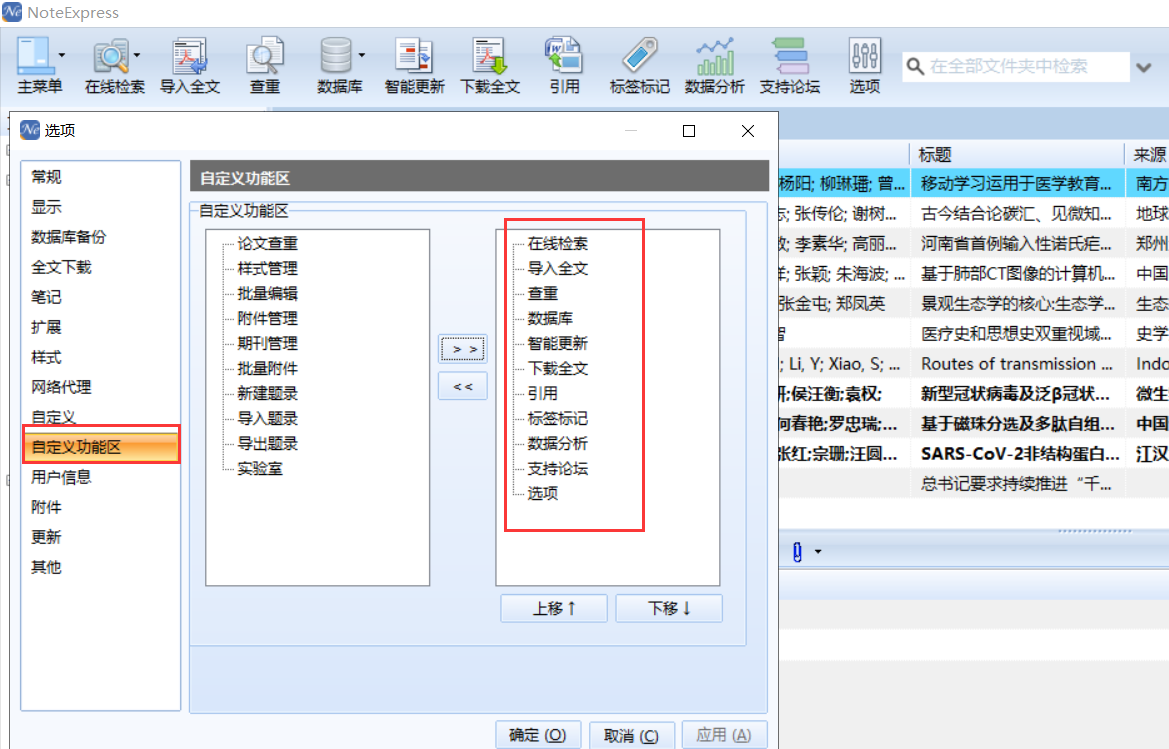The image size is (1169, 749).
Task: Select 标签标记 in the ribbon list
Action: (x=558, y=418)
